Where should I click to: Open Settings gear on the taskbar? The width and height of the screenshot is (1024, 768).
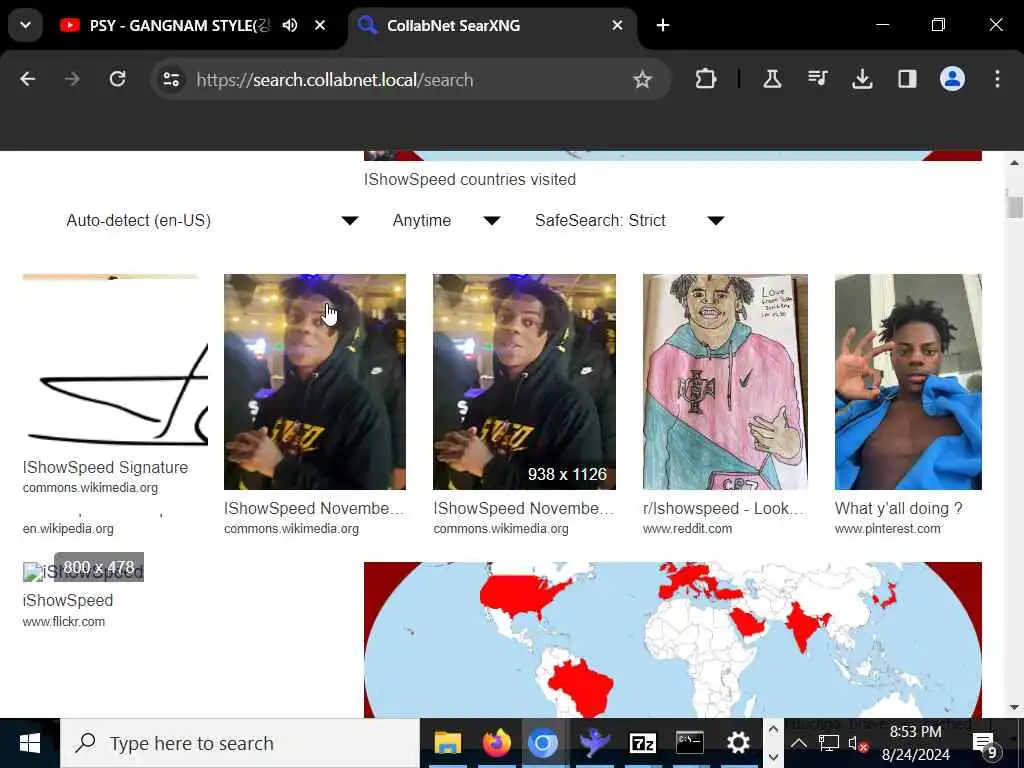(739, 743)
